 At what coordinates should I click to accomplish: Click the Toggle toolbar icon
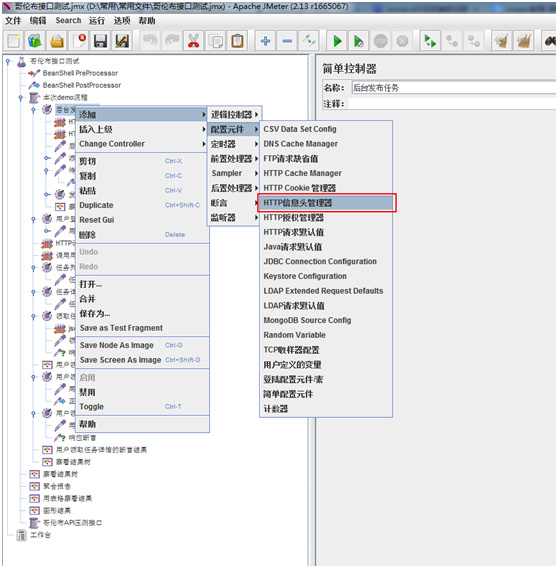(x=309, y=41)
